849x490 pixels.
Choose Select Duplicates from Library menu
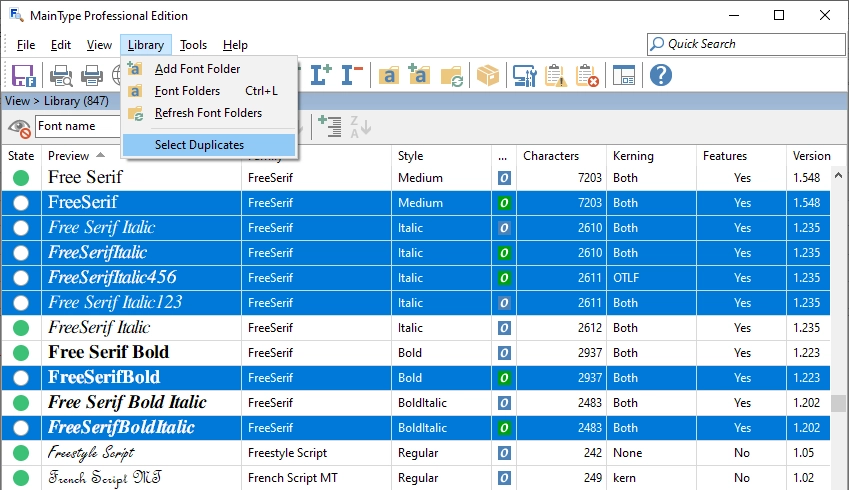coord(199,145)
